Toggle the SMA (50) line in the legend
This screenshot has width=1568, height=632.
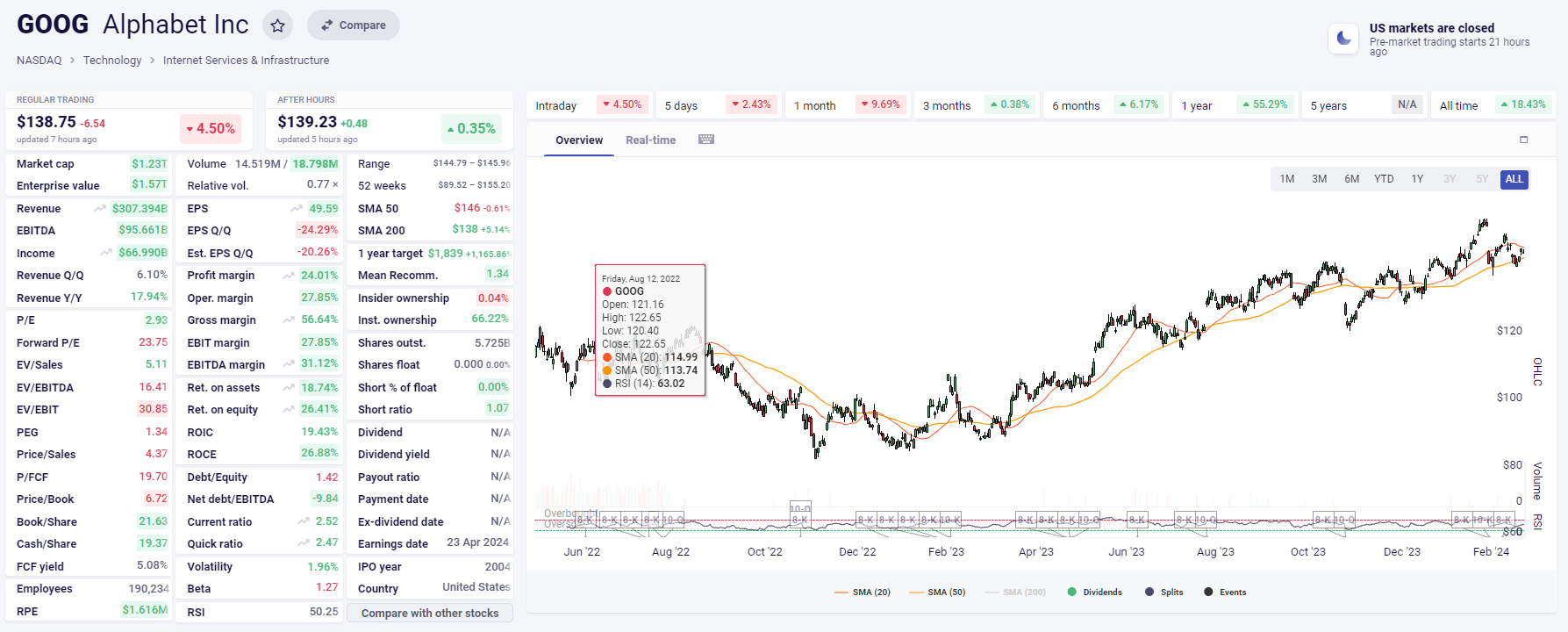pyautogui.click(x=937, y=592)
